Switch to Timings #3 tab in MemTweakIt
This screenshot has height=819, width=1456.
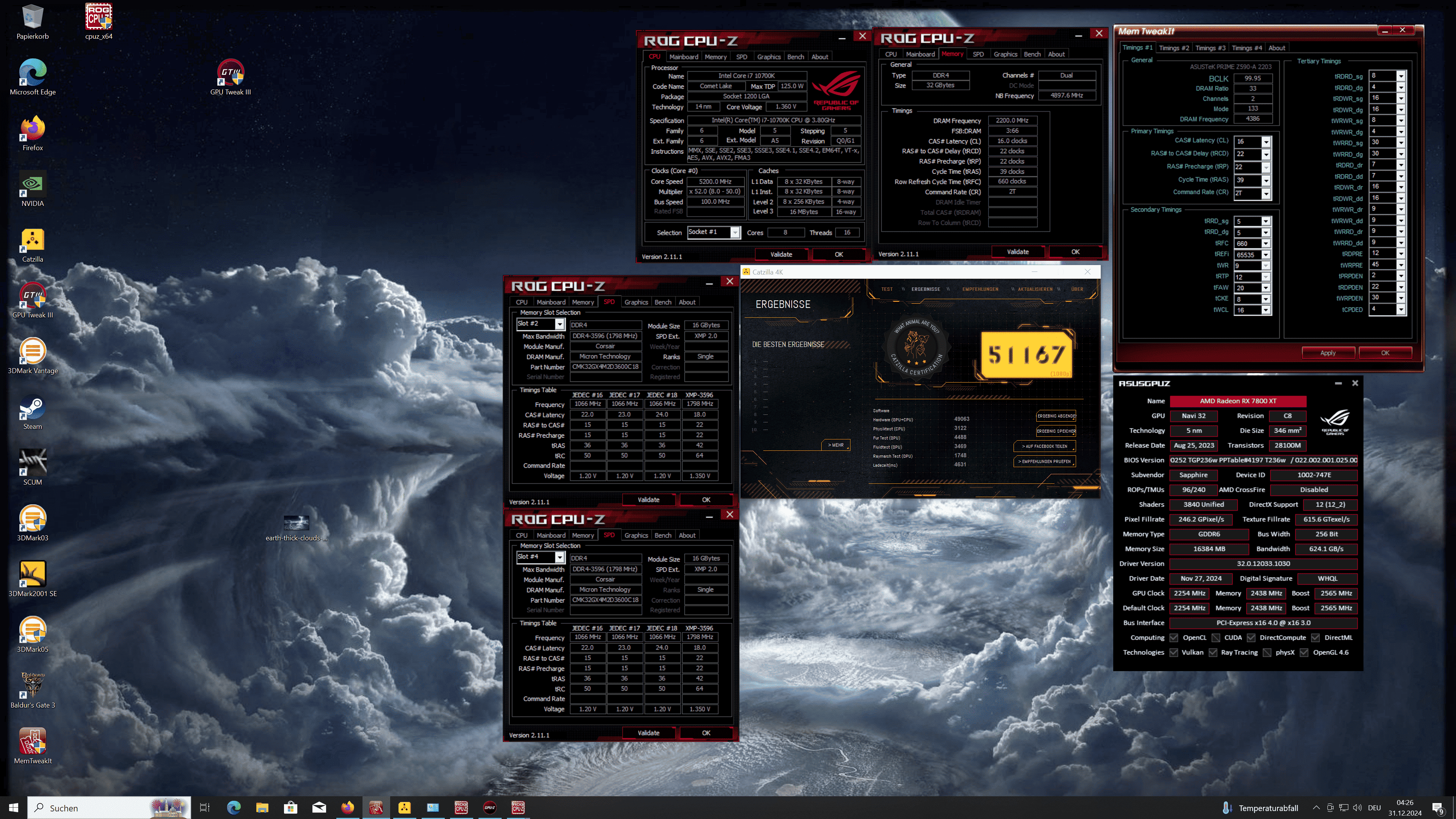(x=1210, y=48)
